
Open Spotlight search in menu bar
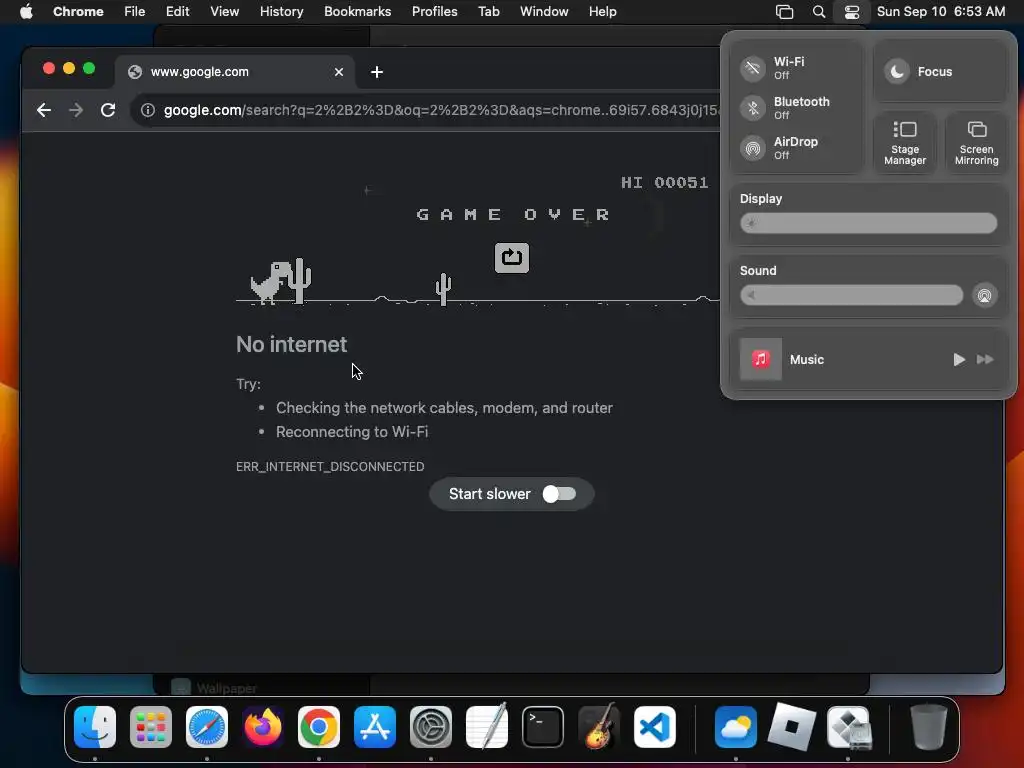point(818,12)
